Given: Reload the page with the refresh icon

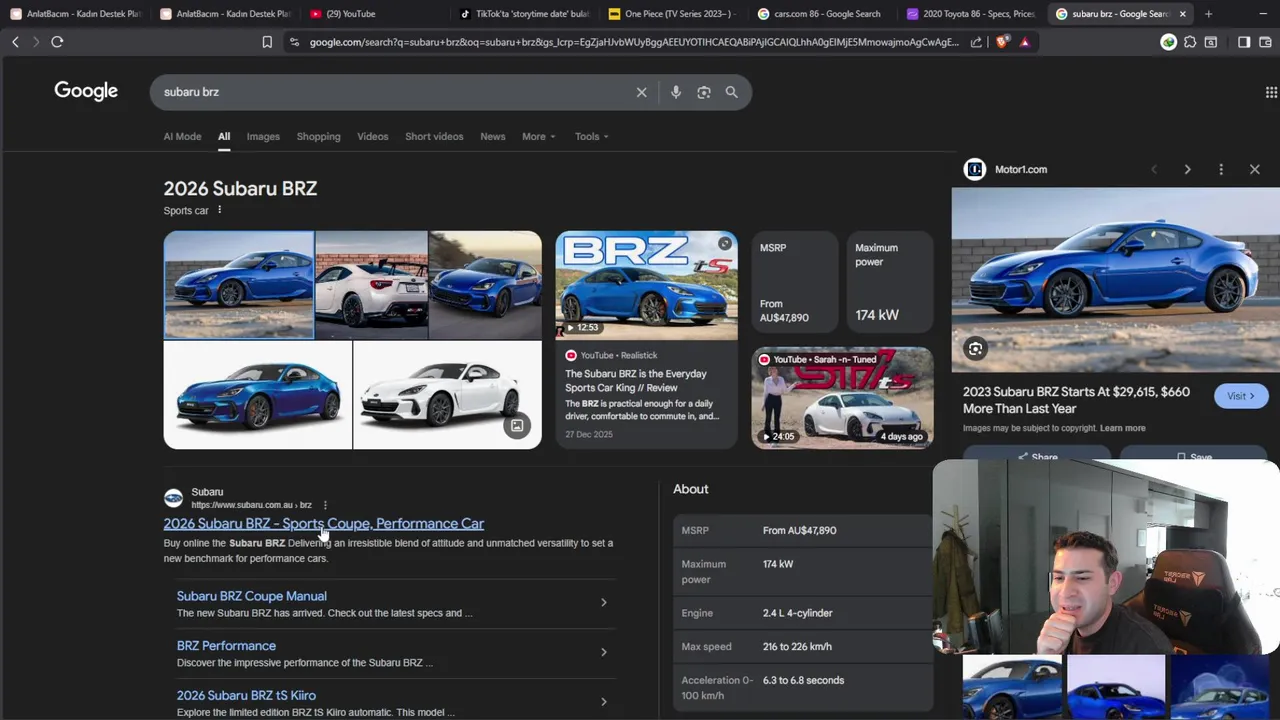Looking at the screenshot, I should pos(57,42).
